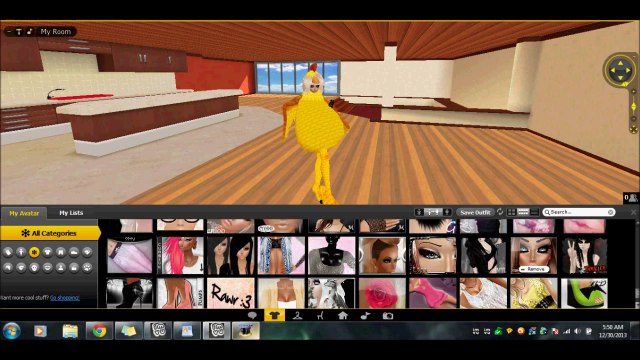Click the volume speaker tray icon
The height and width of the screenshot is (360, 640).
pos(577,331)
